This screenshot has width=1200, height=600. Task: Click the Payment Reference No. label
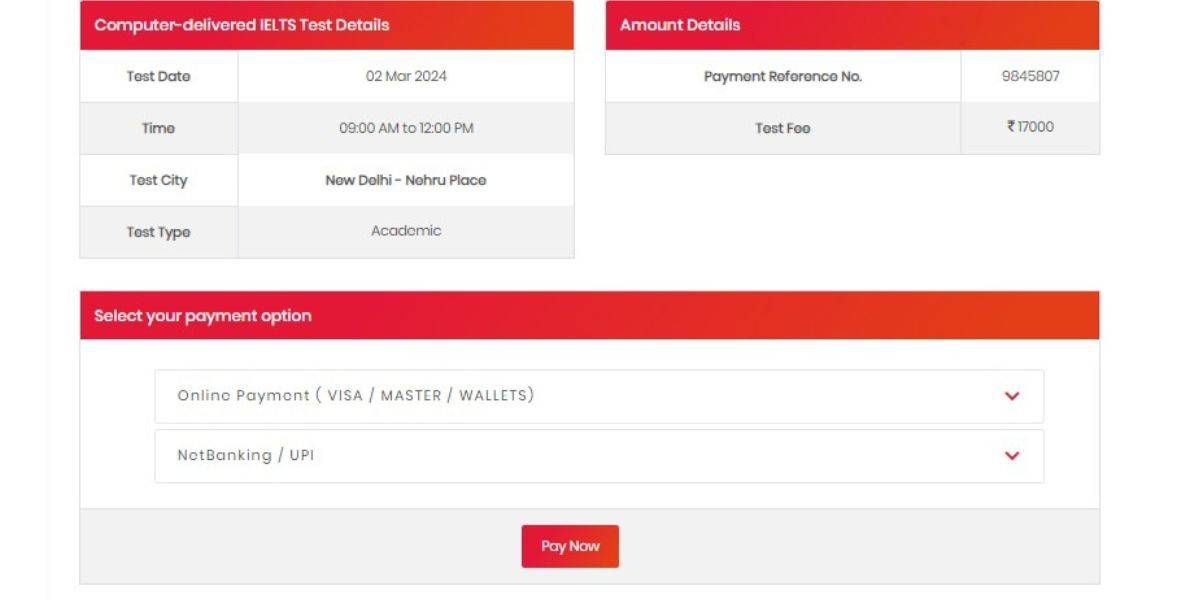point(783,76)
